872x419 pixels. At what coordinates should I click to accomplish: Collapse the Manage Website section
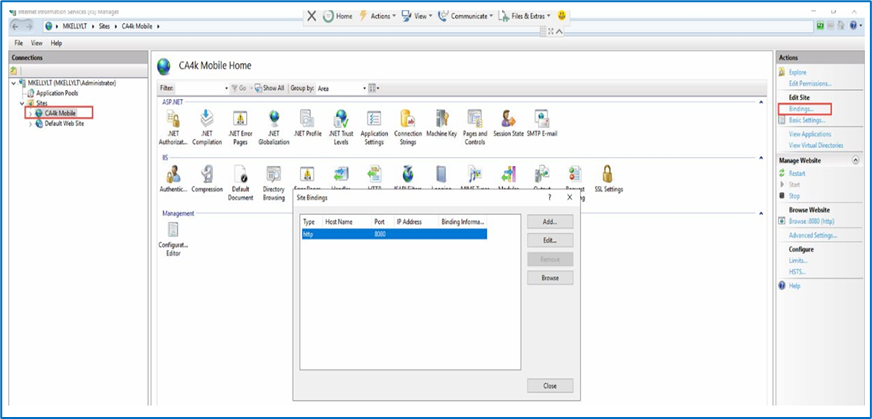[x=855, y=160]
